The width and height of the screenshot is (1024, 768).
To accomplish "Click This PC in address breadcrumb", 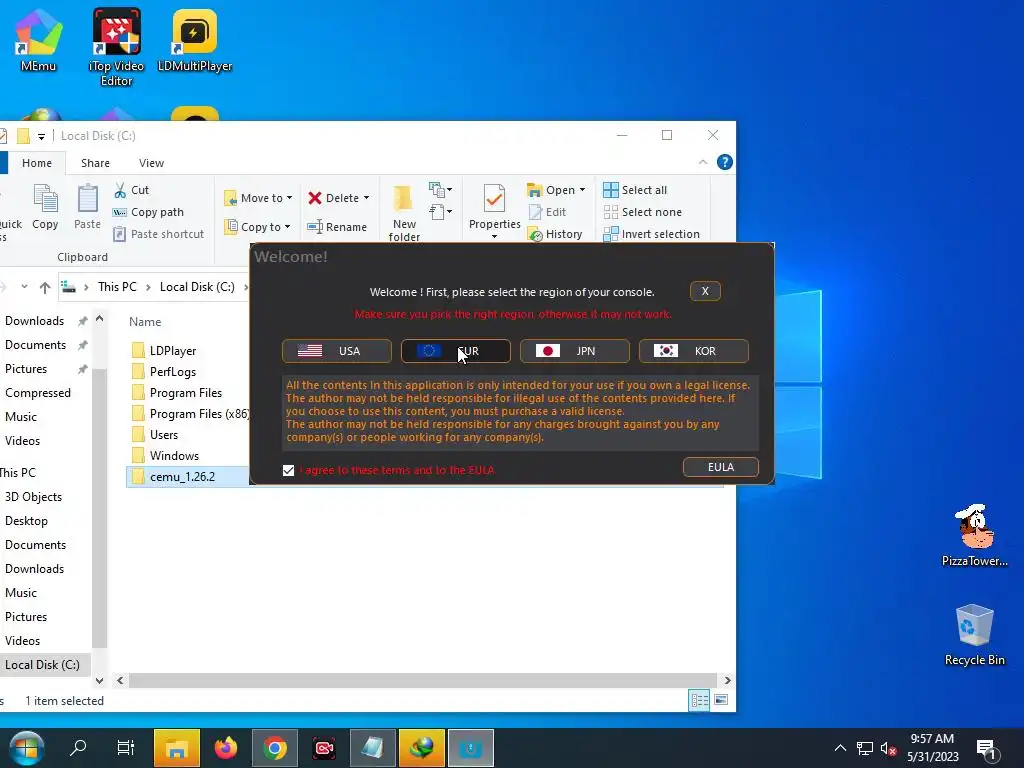I will coord(118,287).
